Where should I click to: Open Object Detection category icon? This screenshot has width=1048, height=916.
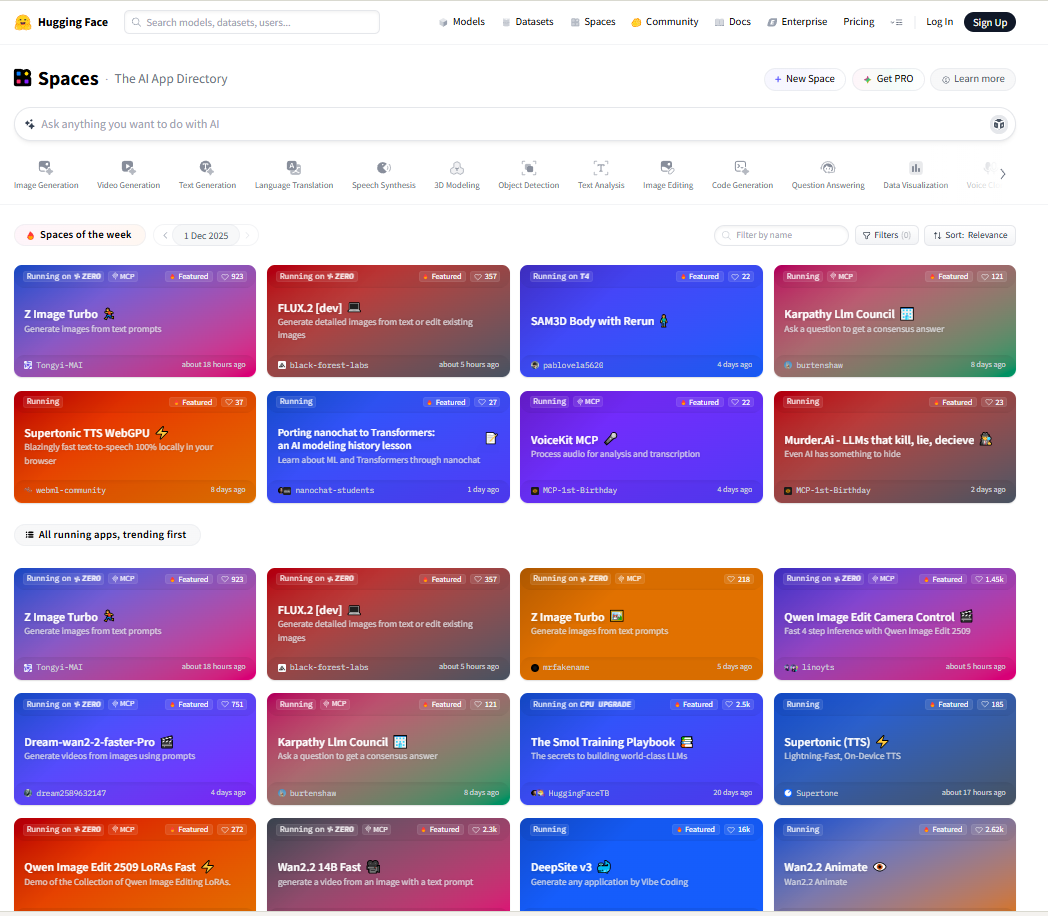[x=529, y=168]
